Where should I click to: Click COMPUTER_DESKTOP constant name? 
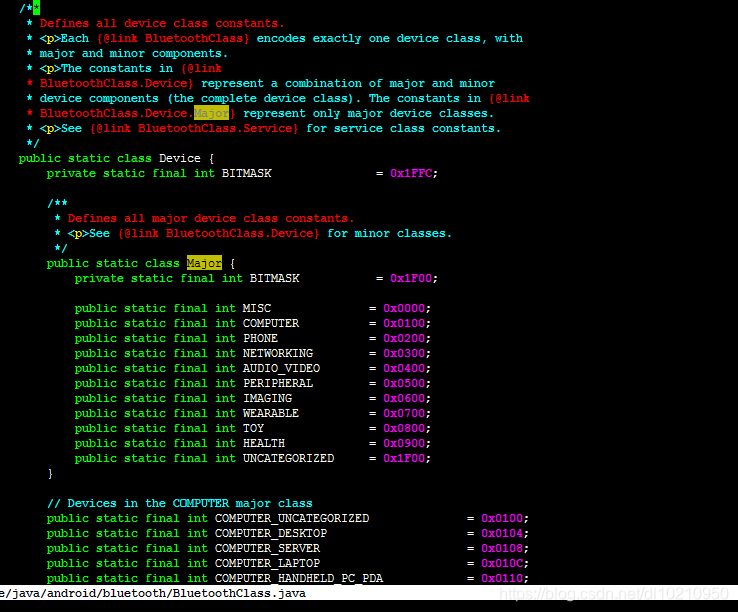click(x=271, y=533)
